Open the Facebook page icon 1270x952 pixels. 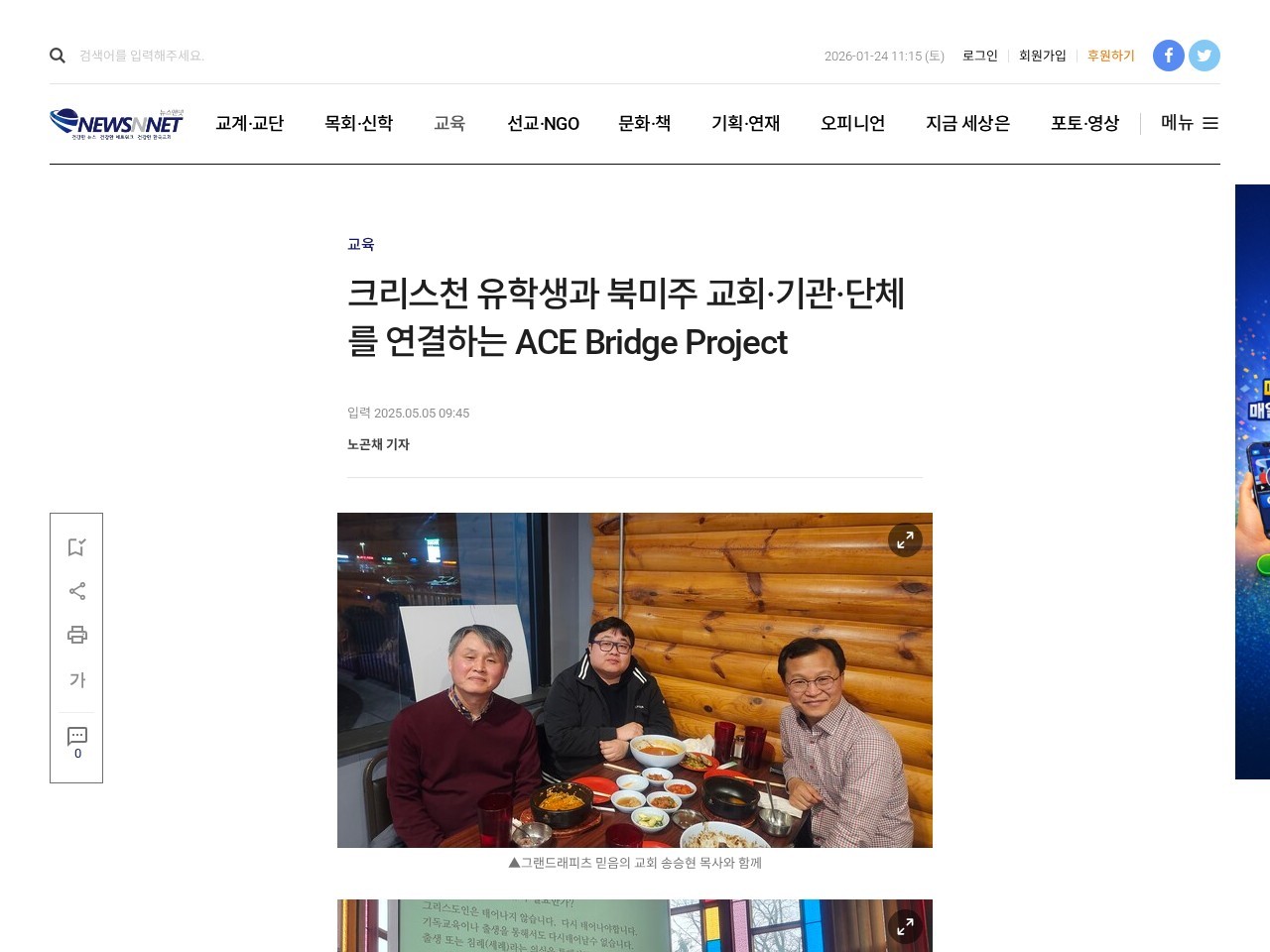(x=1169, y=56)
